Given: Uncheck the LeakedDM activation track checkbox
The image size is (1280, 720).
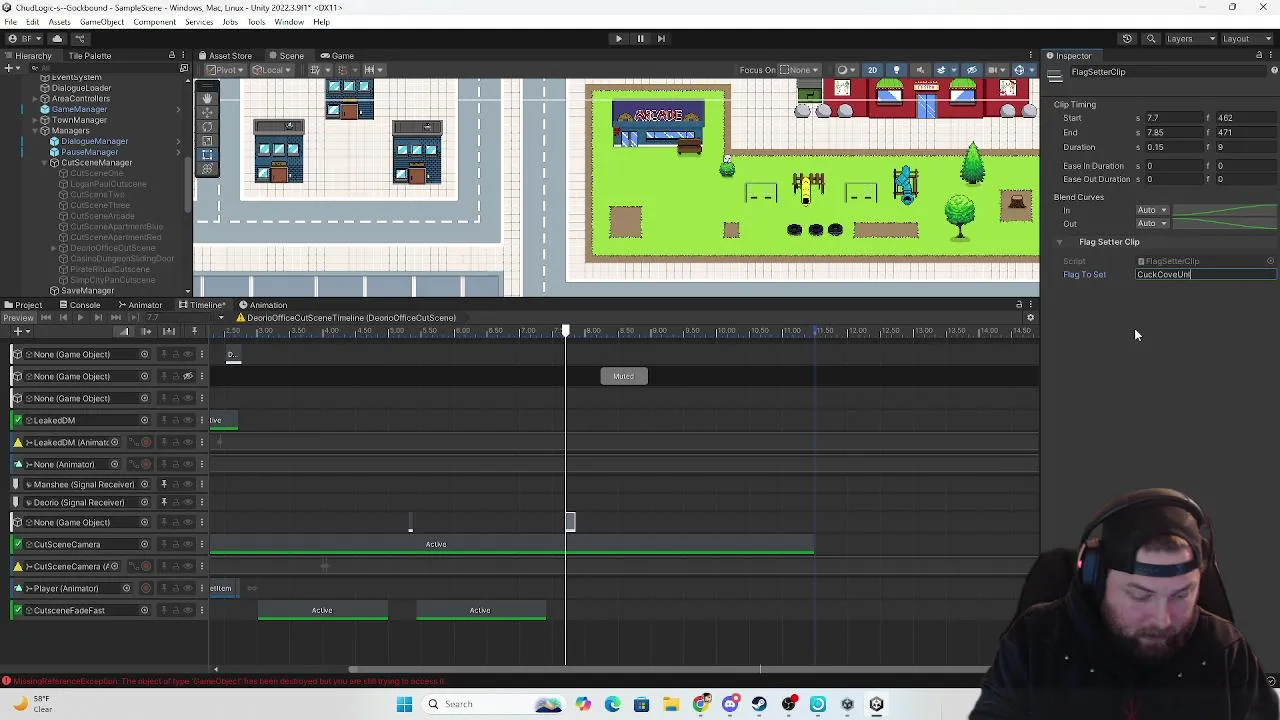Looking at the screenshot, I should [17, 420].
